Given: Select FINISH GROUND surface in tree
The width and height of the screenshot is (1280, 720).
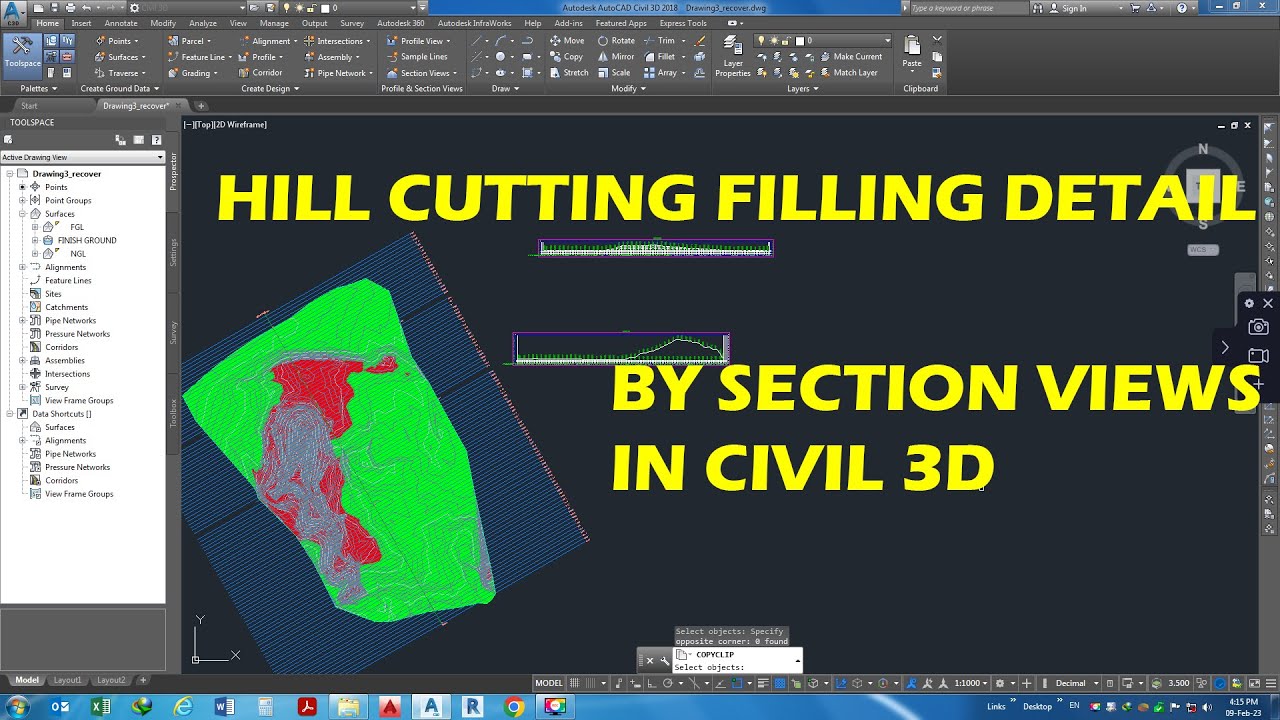Looking at the screenshot, I should click(86, 240).
